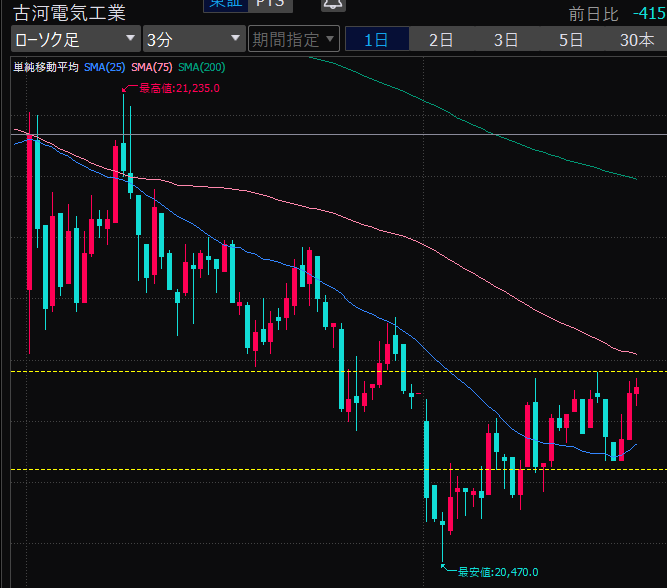Select the 1日 range button
This screenshot has width=667, height=588.
coord(377,40)
